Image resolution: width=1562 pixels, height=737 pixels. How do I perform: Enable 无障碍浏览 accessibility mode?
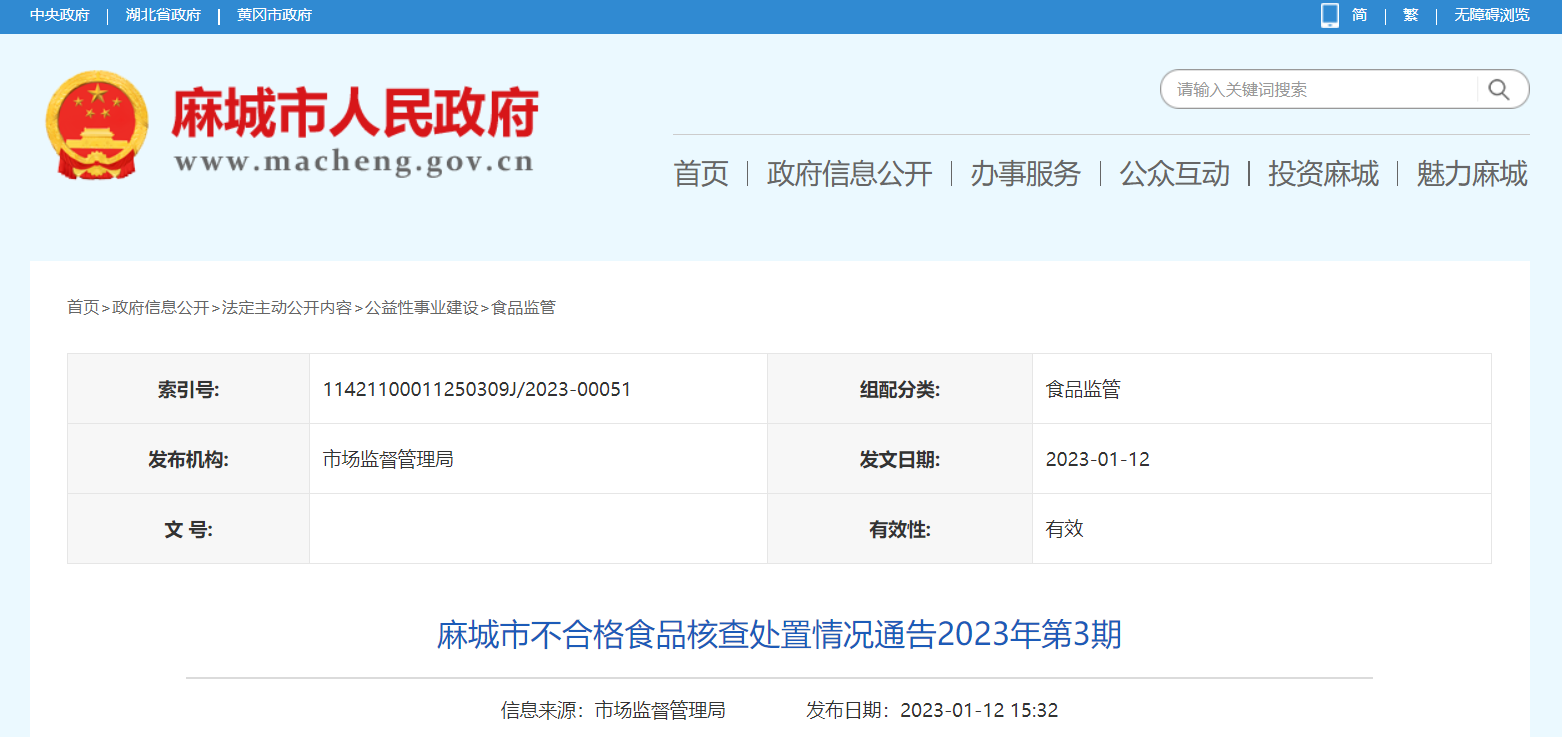1491,15
